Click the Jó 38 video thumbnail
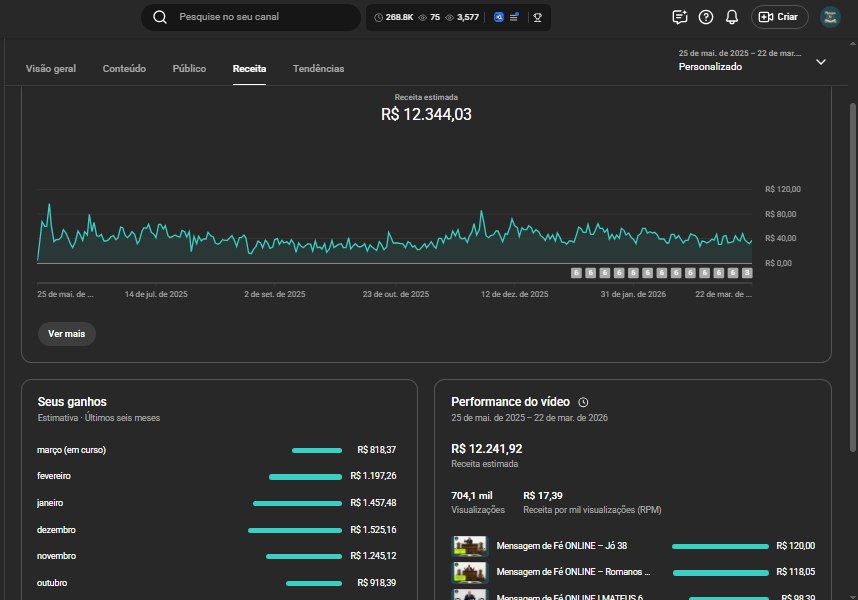The height and width of the screenshot is (600, 858). (x=469, y=546)
